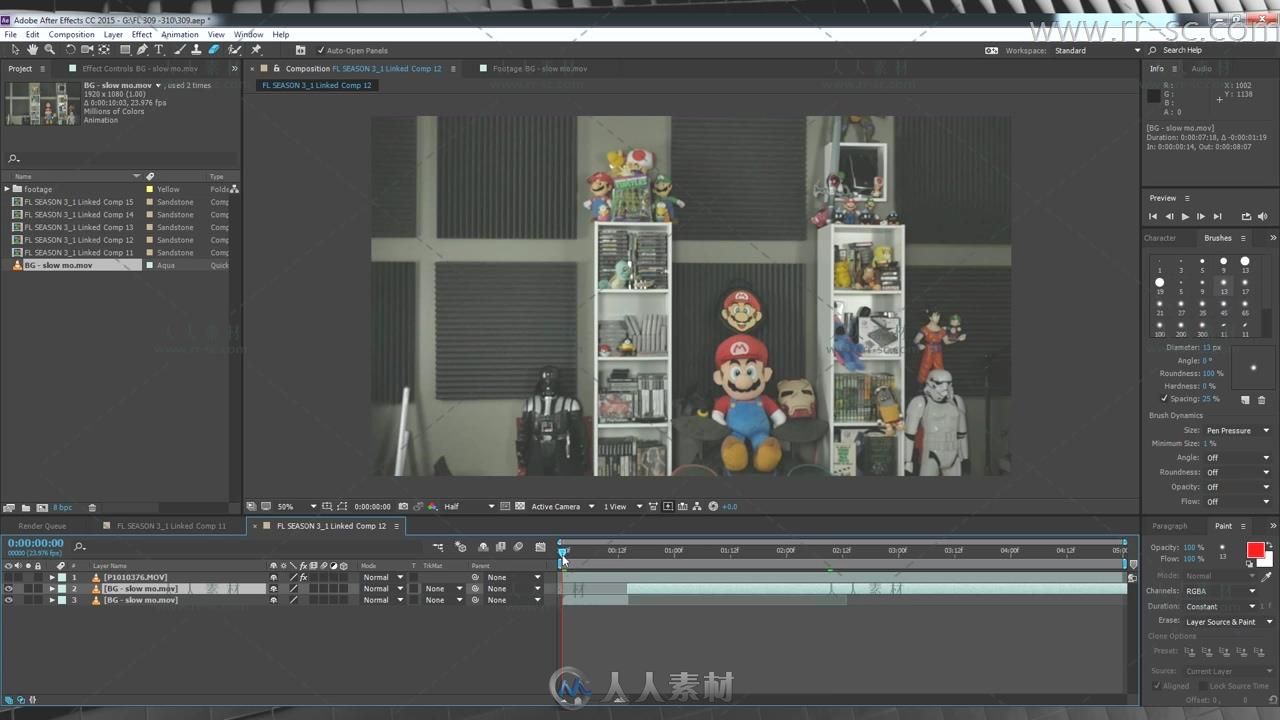This screenshot has width=1280, height=720.
Task: Expand the footage folder in Project panel
Action: tap(7, 188)
